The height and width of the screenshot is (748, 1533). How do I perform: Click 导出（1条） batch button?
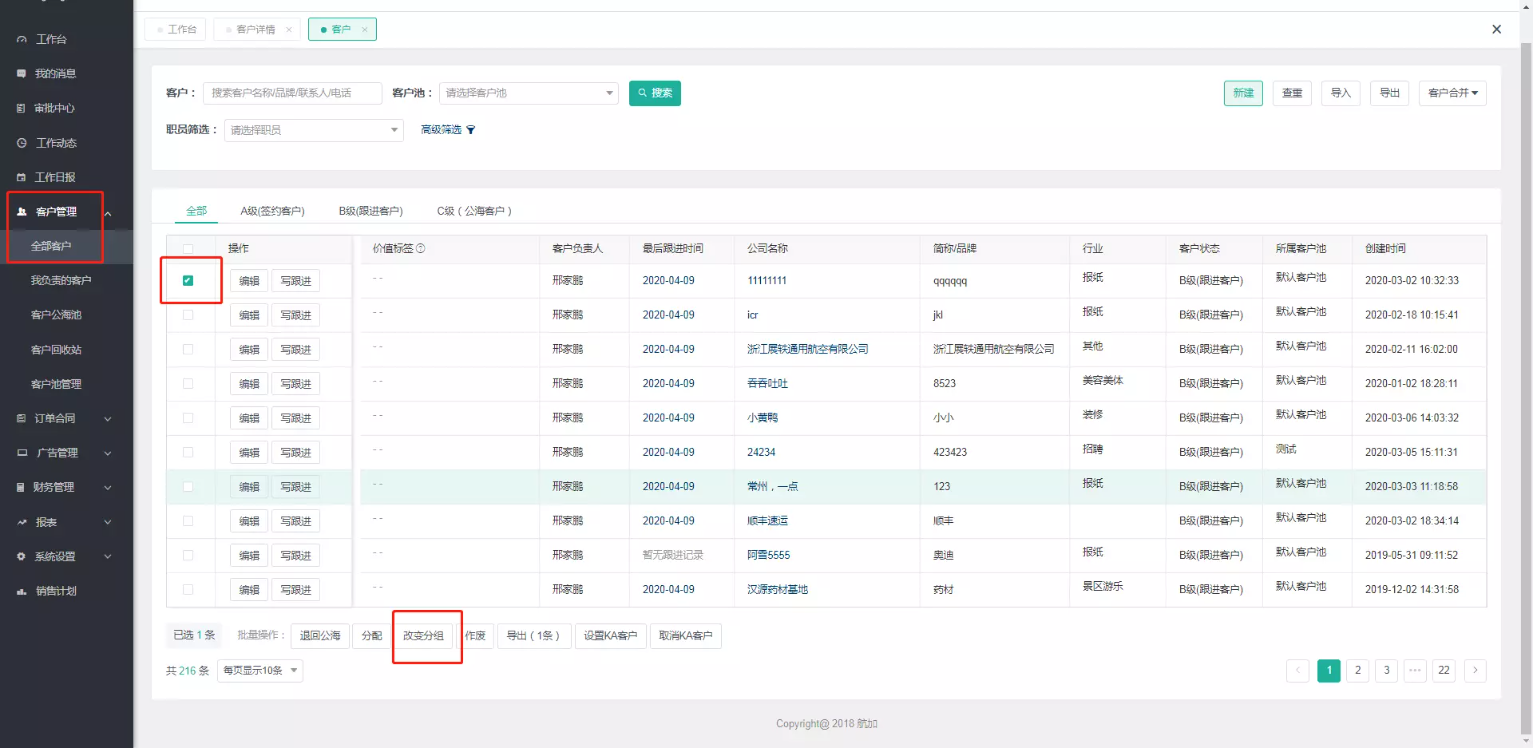(x=534, y=636)
